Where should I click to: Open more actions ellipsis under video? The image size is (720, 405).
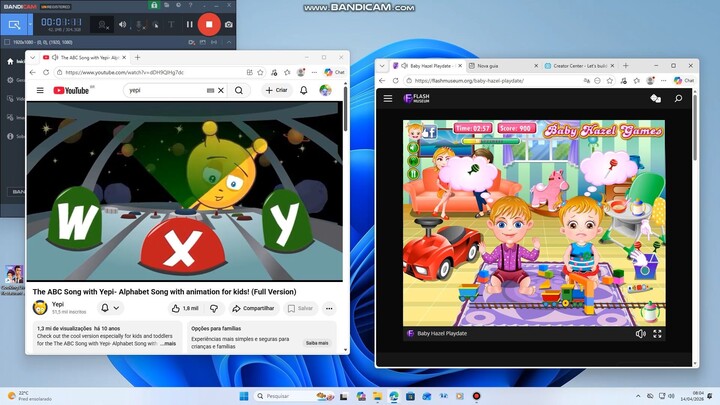(x=329, y=309)
